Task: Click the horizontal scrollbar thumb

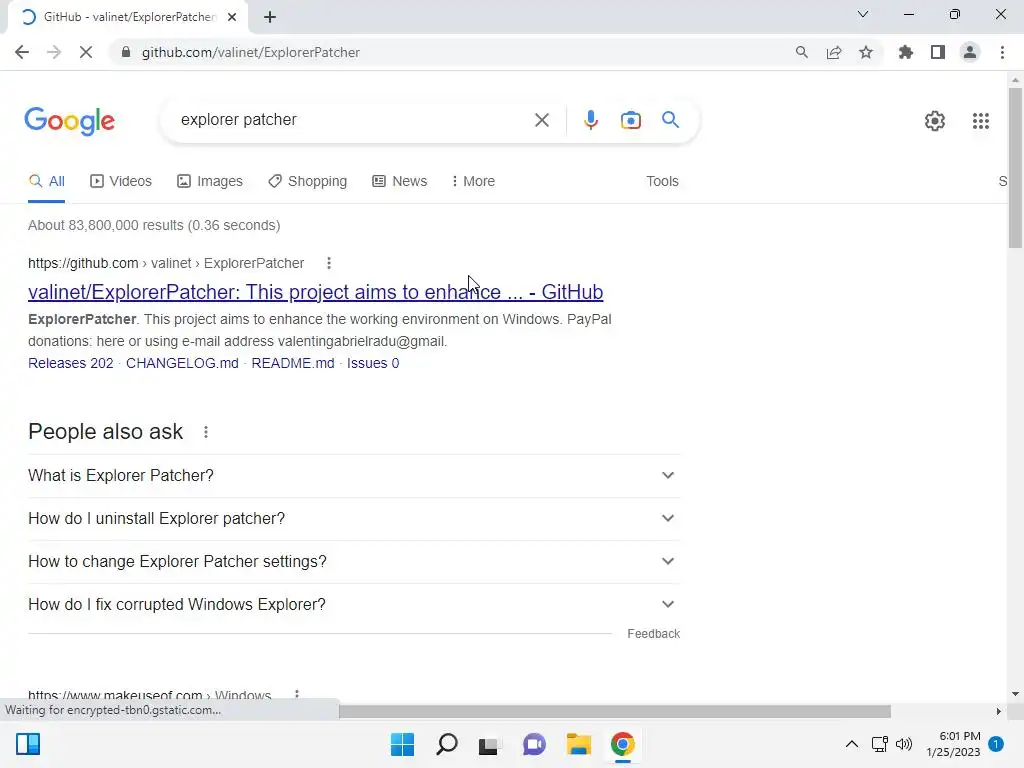Action: [615, 711]
